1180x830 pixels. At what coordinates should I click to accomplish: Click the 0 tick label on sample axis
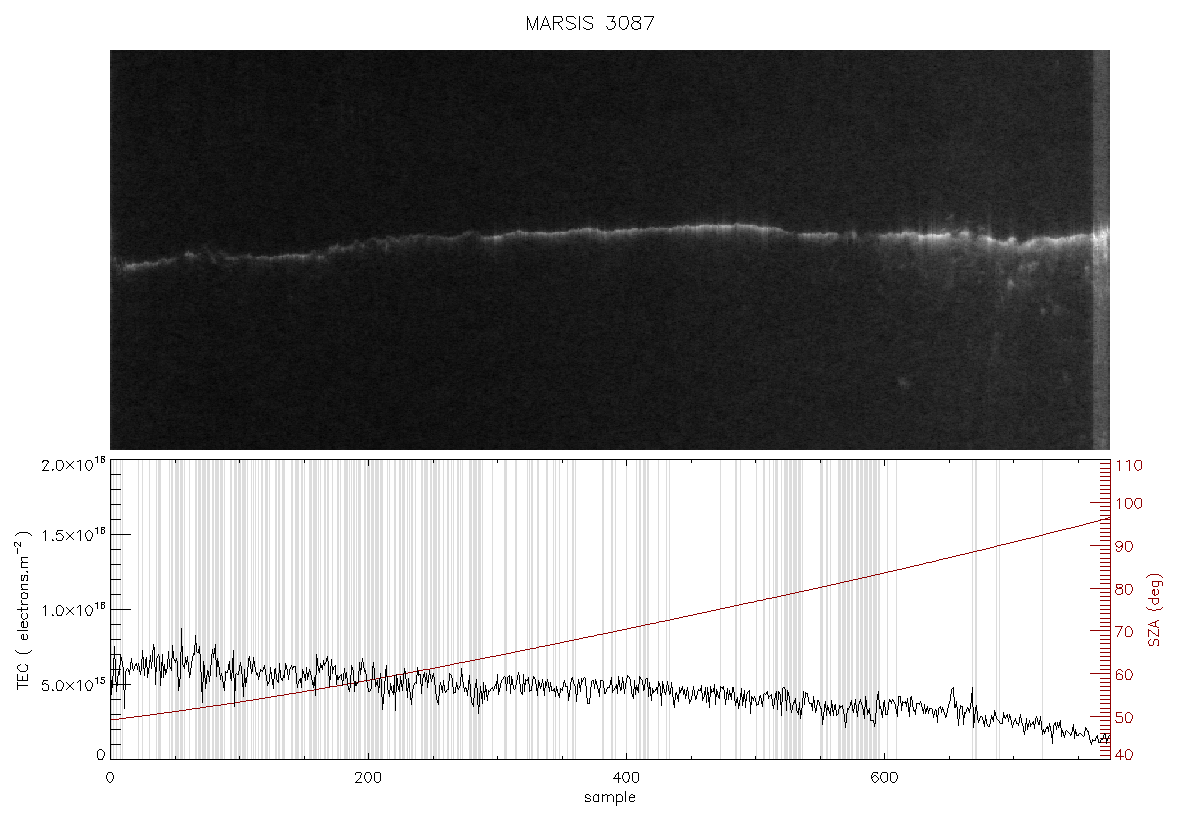coord(111,777)
